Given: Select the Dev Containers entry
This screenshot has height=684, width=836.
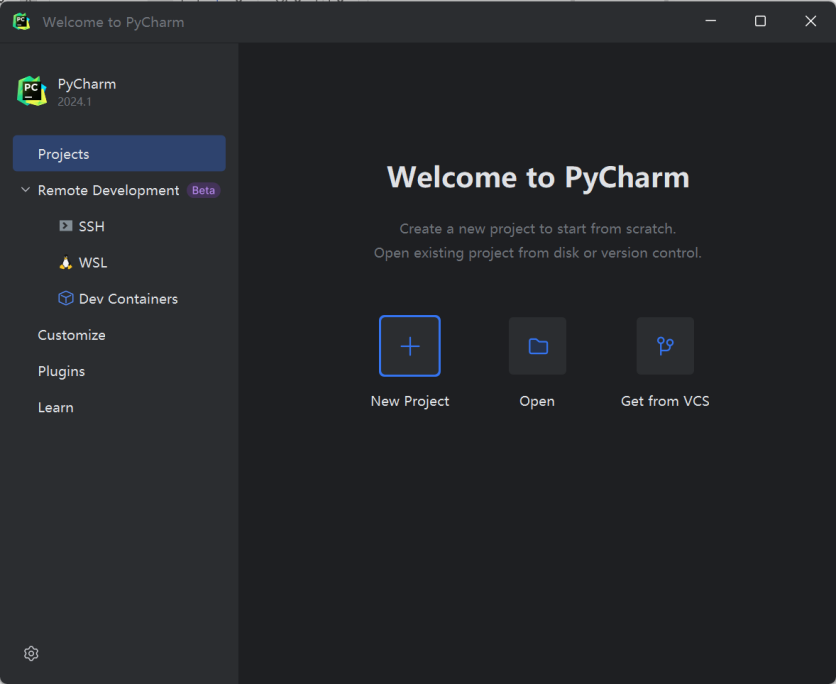Looking at the screenshot, I should point(128,299).
